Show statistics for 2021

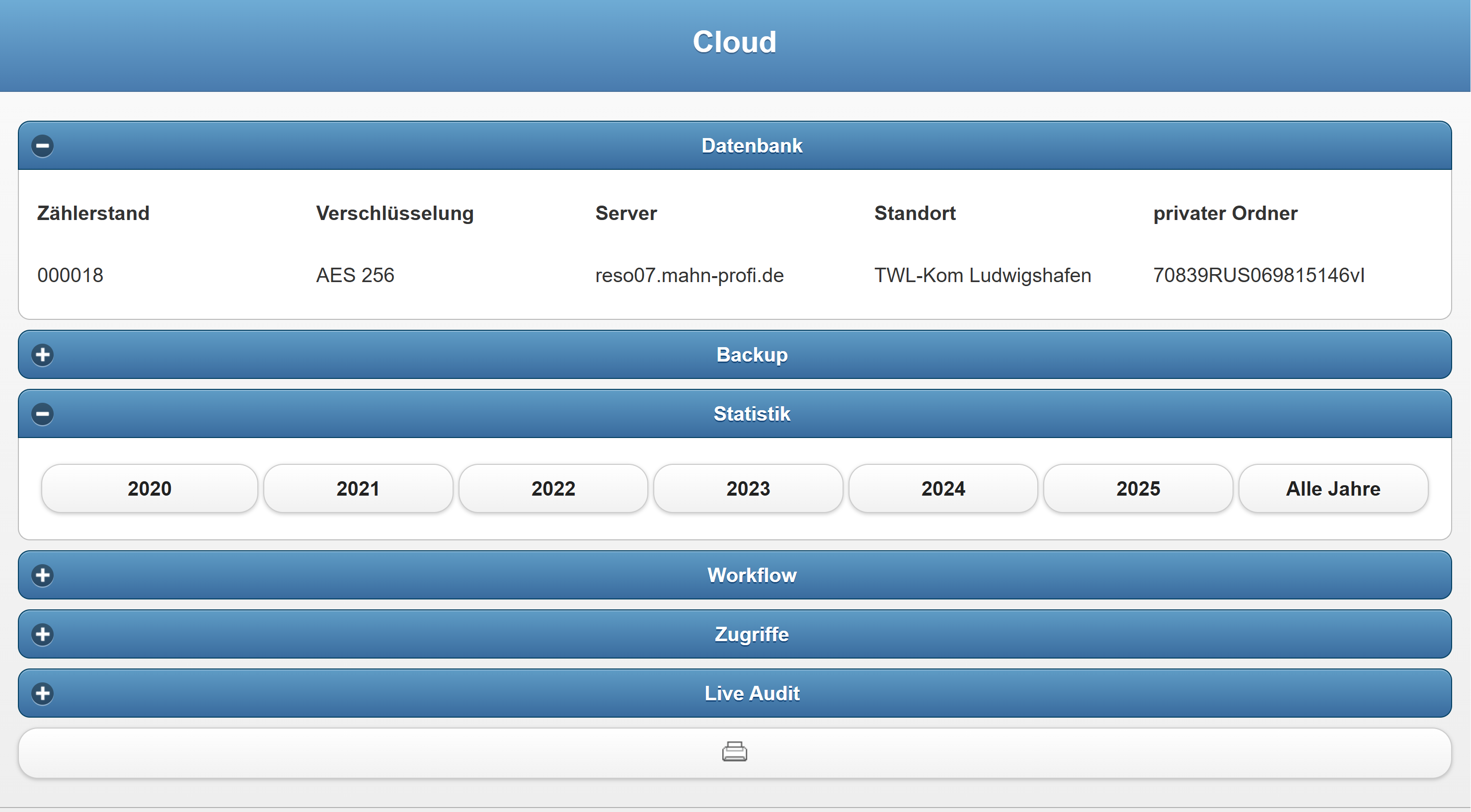point(358,489)
